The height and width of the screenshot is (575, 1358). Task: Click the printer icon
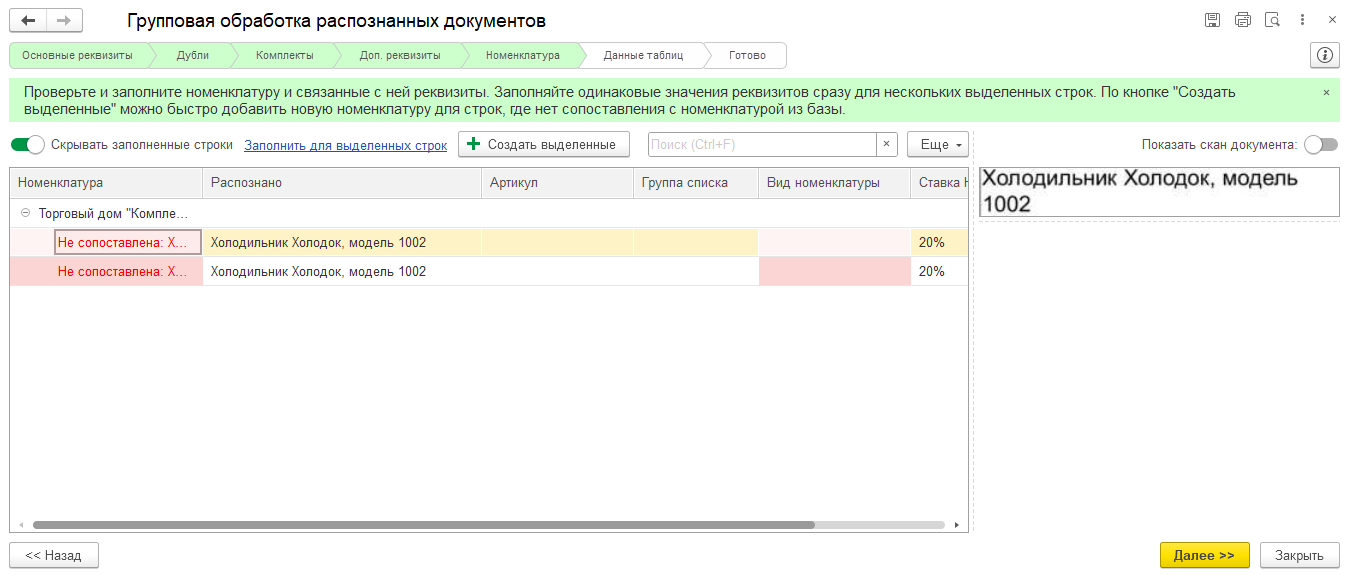point(1243,20)
